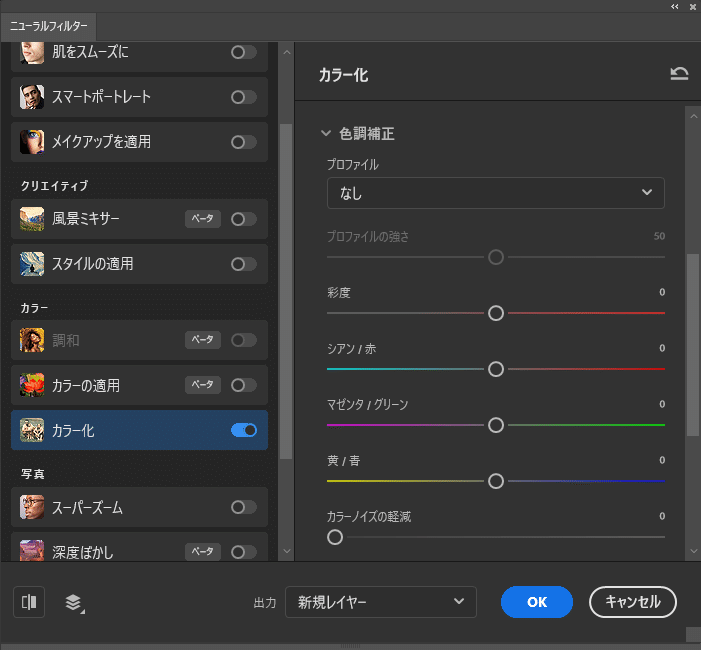Switch on スタイルの適用 filter

tap(244, 264)
